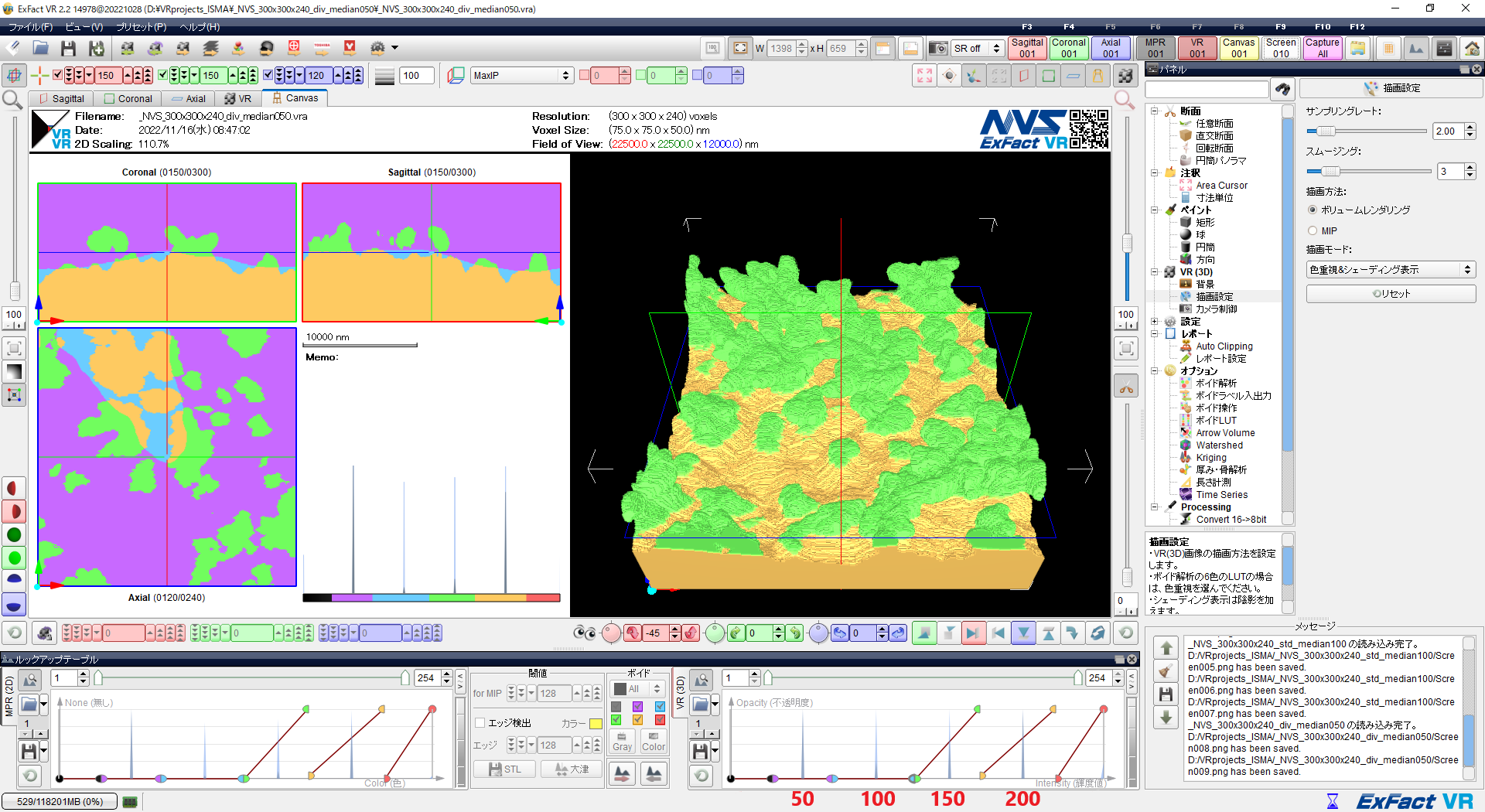Image resolution: width=1485 pixels, height=812 pixels.
Task: Open the ヘルプ(H) menu
Action: tap(200, 27)
